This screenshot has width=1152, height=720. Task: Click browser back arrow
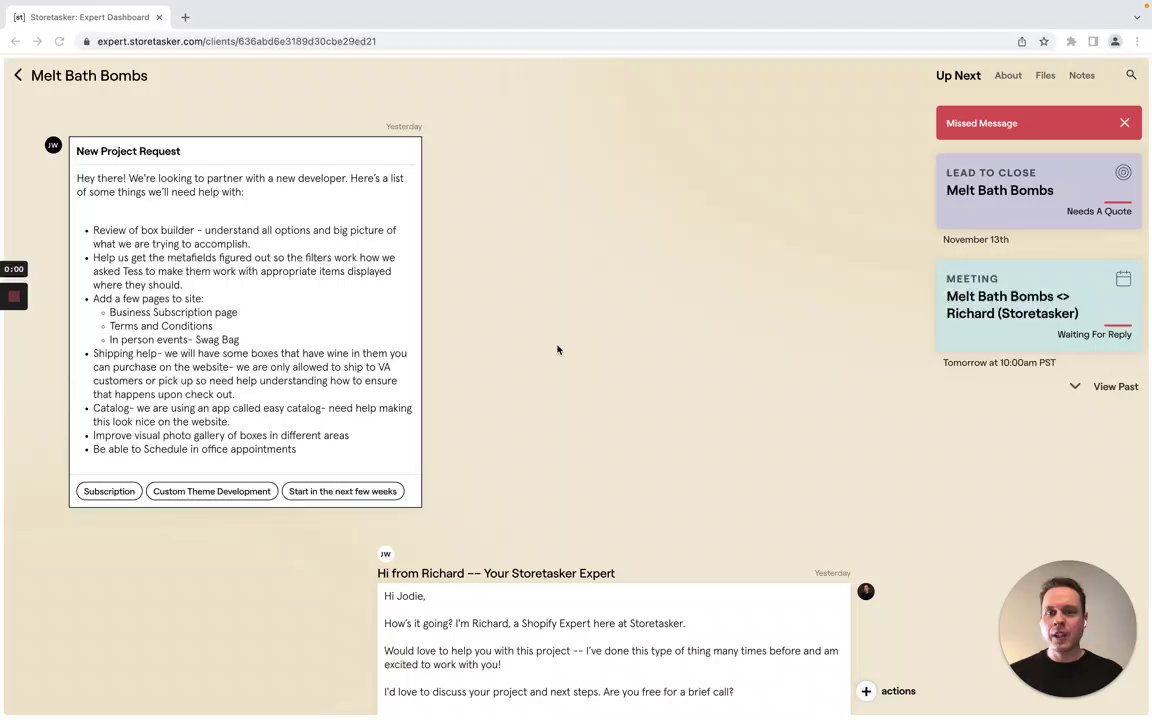pyautogui.click(x=15, y=41)
